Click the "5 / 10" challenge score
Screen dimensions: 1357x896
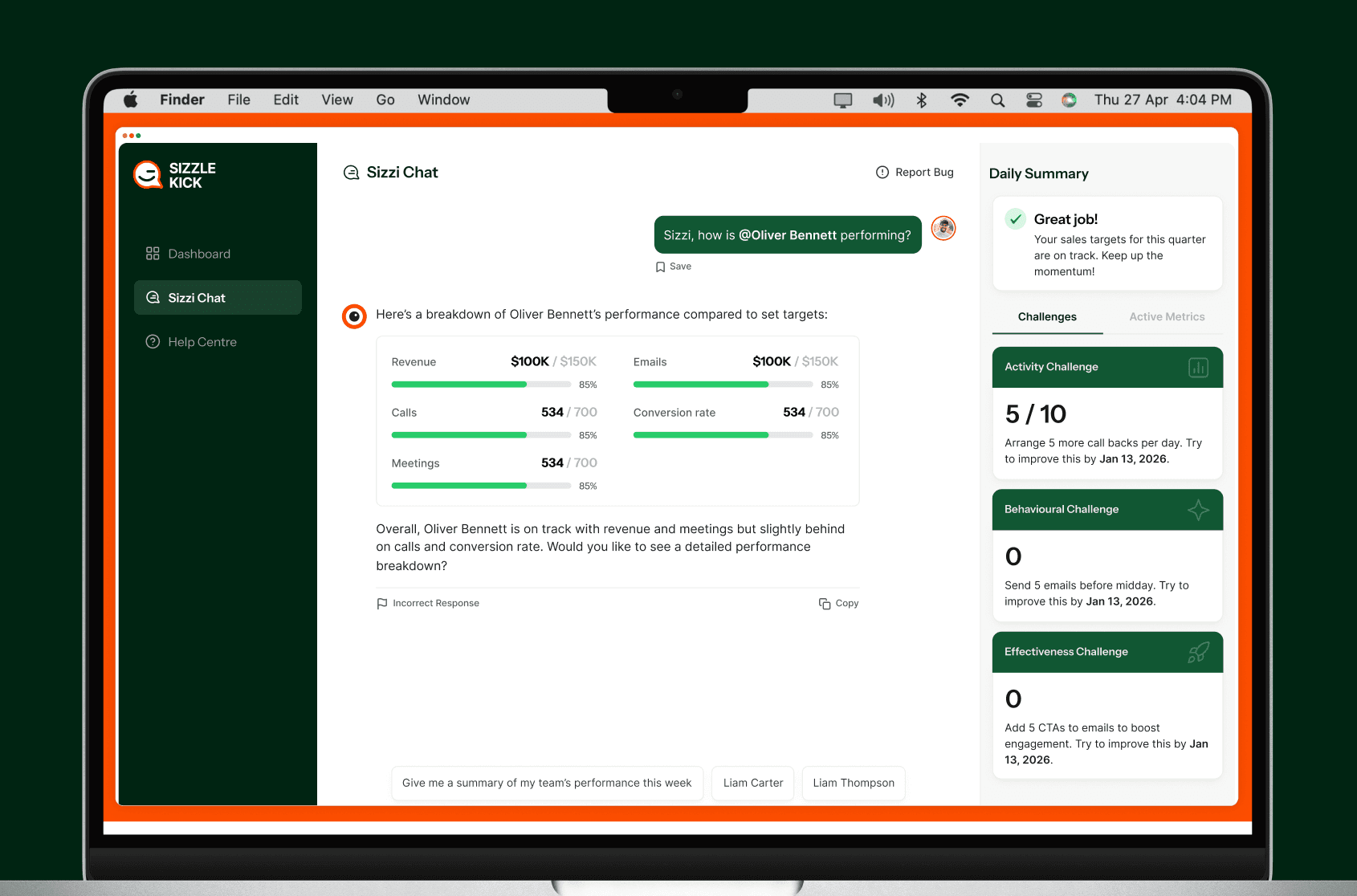click(1035, 414)
